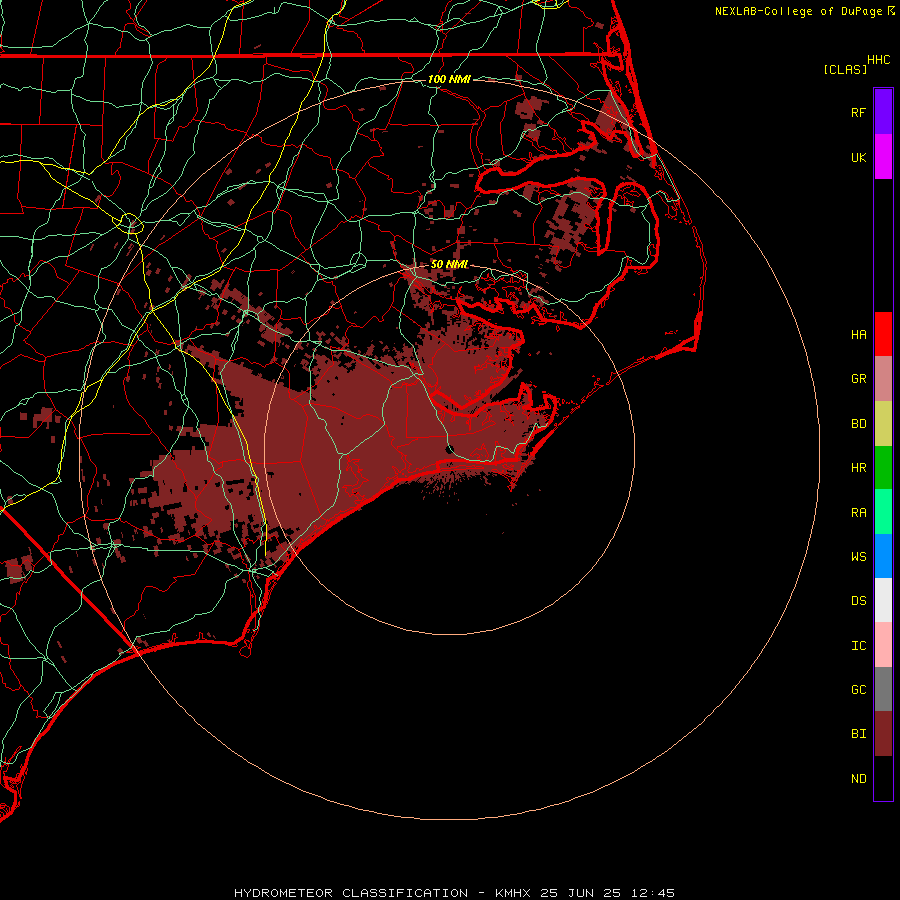Click the dark red BI legend swatch
900x900 pixels.
click(883, 734)
